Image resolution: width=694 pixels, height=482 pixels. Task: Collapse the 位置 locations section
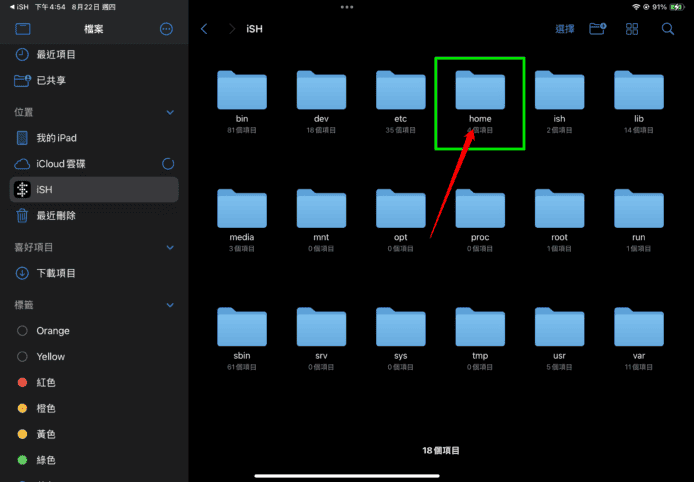point(169,112)
